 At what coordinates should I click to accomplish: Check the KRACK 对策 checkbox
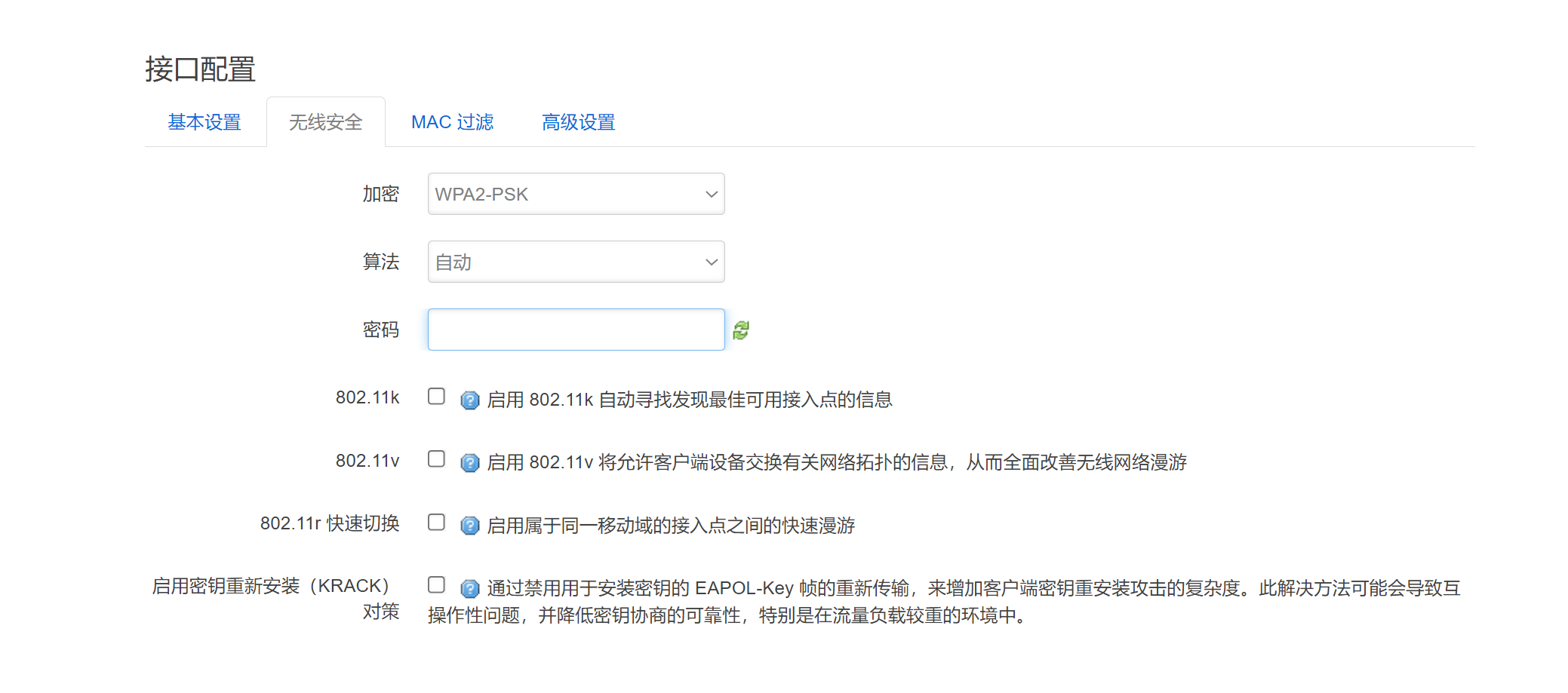pyautogui.click(x=436, y=585)
